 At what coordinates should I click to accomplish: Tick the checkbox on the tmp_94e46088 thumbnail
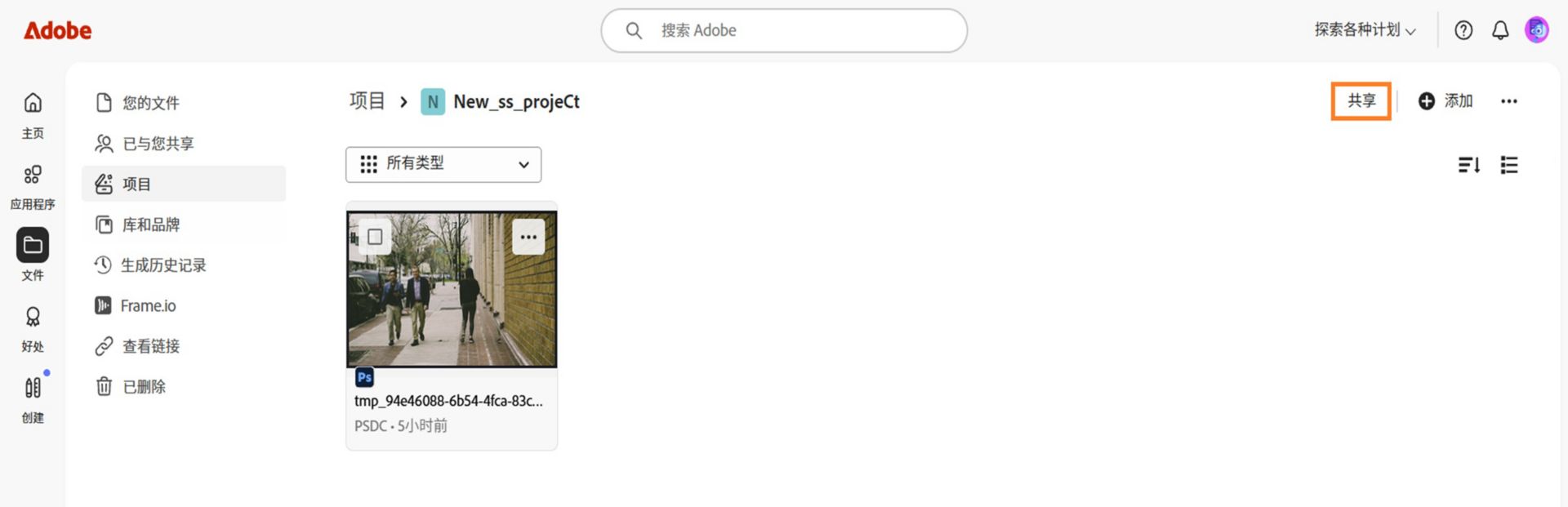coord(375,237)
